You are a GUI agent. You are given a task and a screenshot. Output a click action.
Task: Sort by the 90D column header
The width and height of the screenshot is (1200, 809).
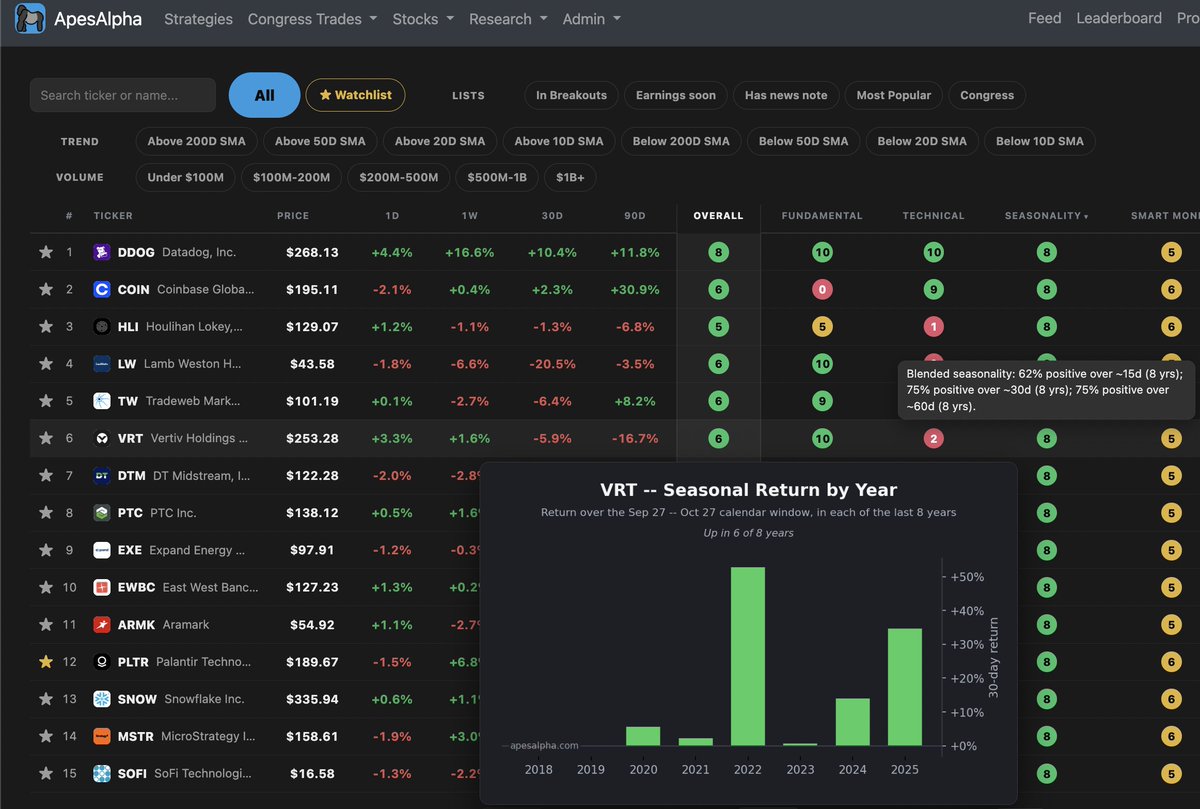tap(634, 216)
